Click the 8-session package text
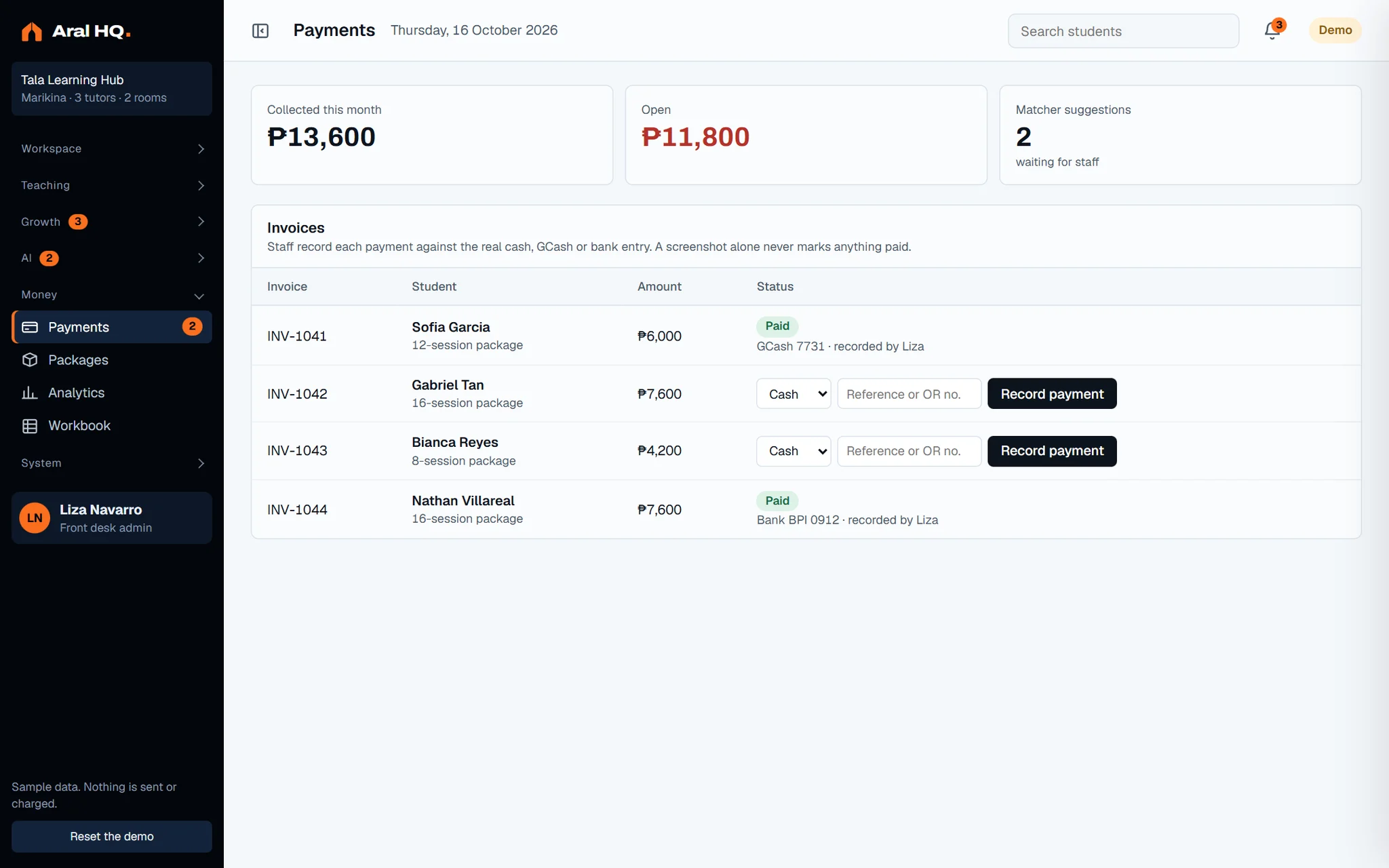This screenshot has height=868, width=1389. pos(464,461)
